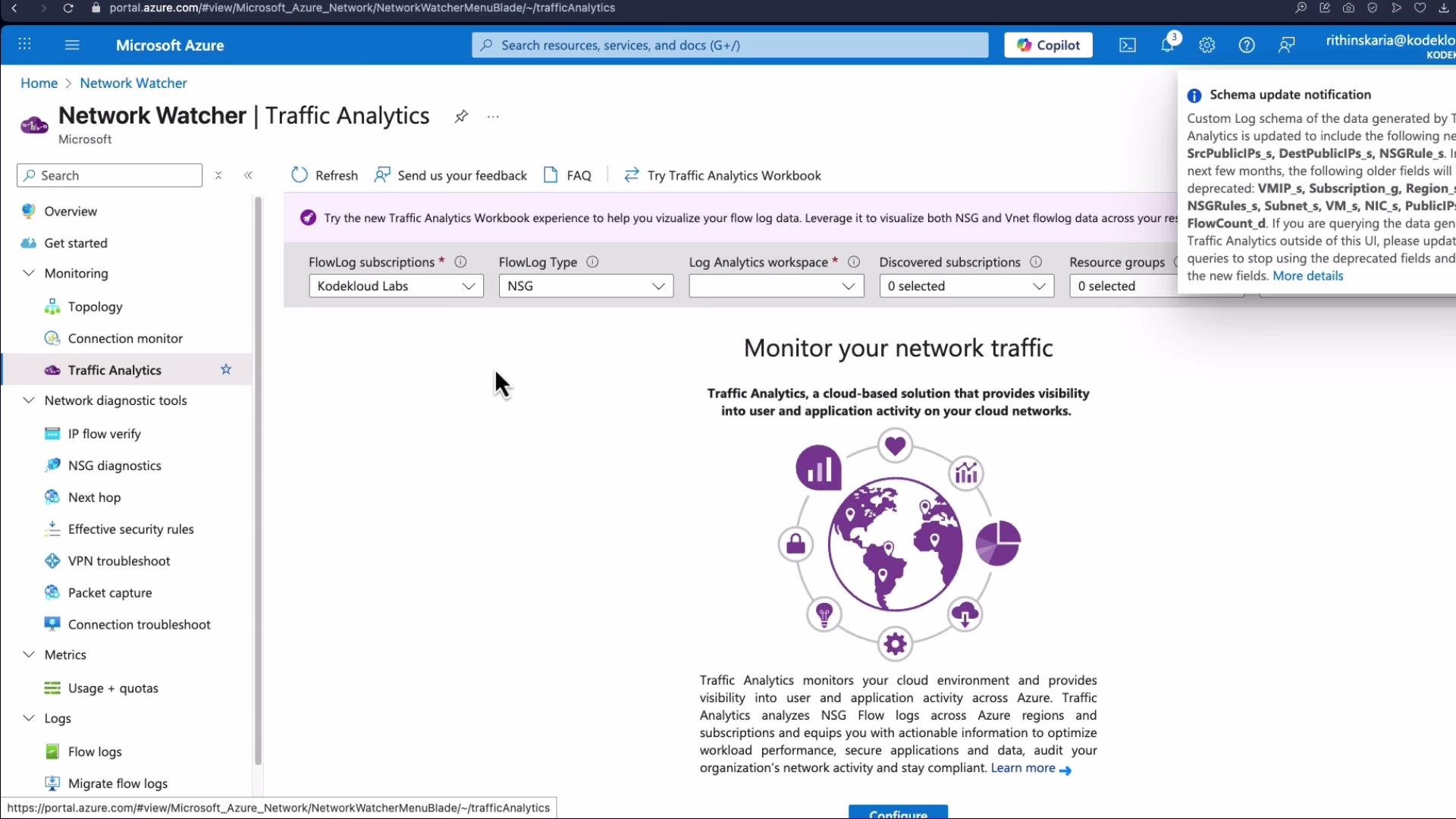Click the sidebar vertical scrollbar
This screenshot has height=819, width=1456.
[x=258, y=481]
